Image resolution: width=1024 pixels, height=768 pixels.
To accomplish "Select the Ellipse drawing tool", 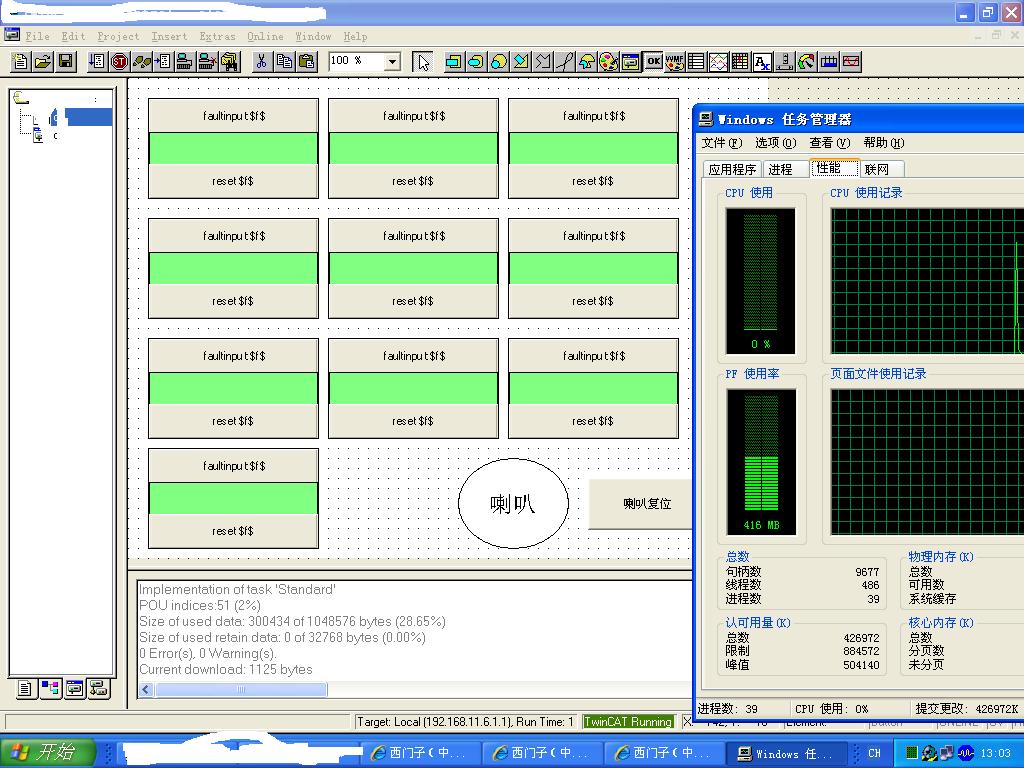I will pyautogui.click(x=498, y=62).
